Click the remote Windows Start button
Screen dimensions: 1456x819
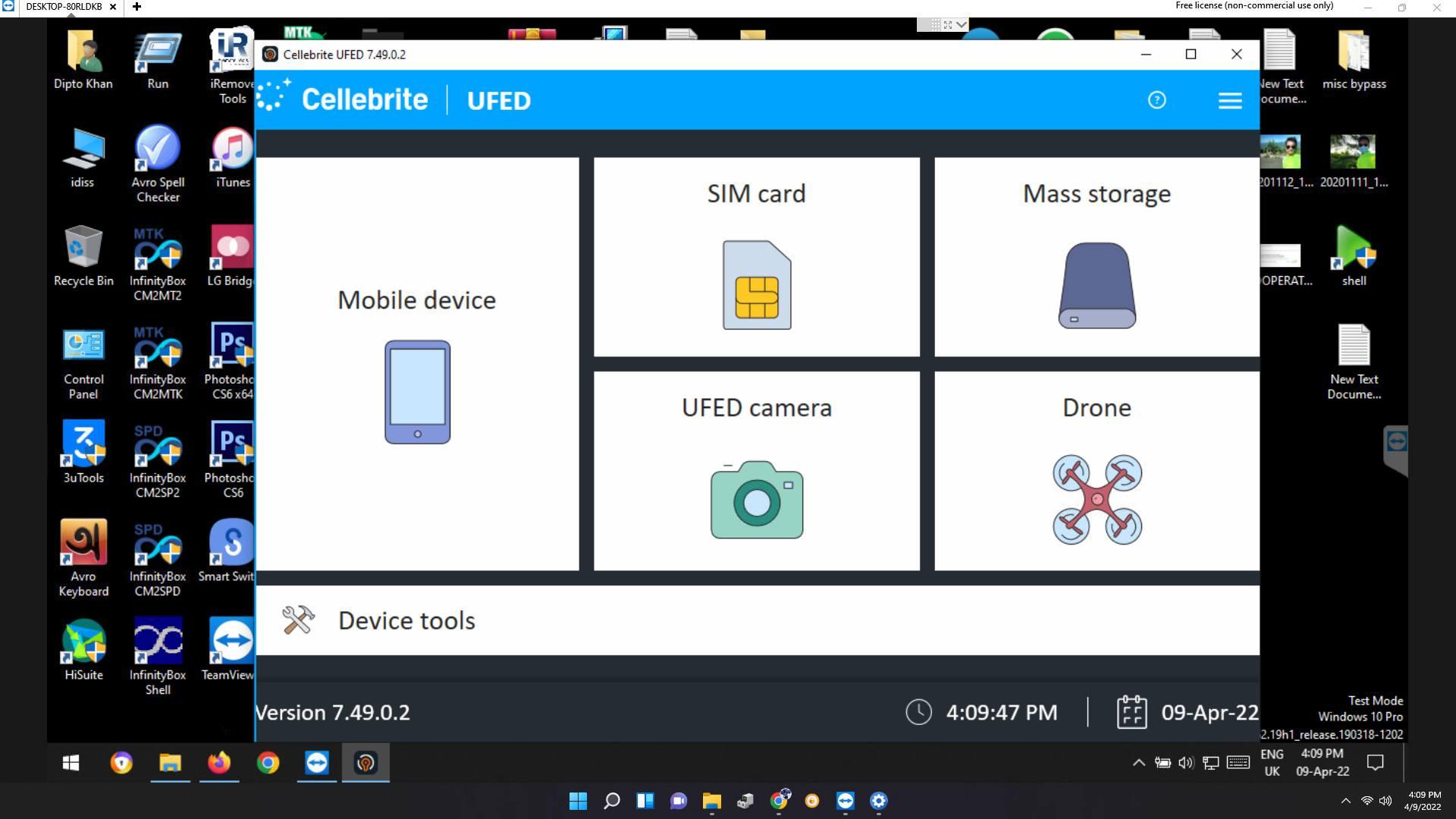point(71,763)
